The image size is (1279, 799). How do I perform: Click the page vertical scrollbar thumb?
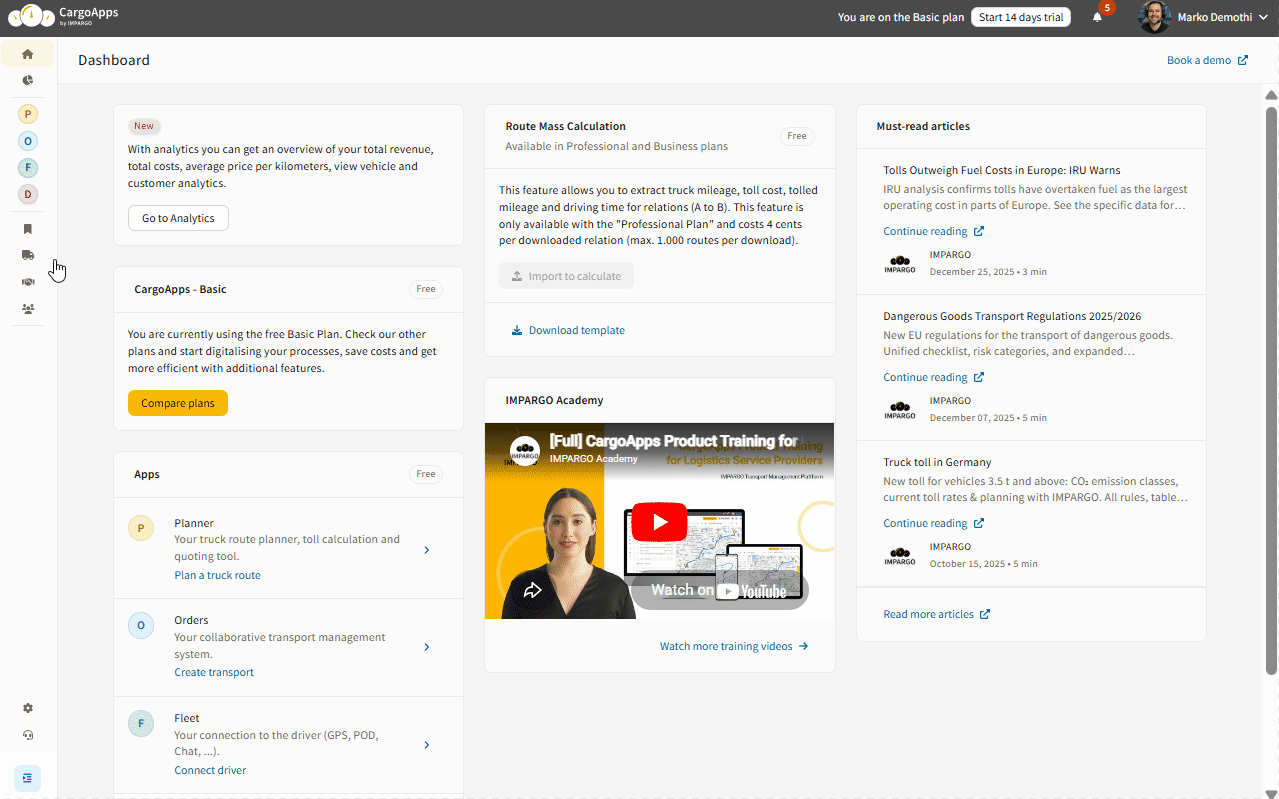tap(1271, 389)
